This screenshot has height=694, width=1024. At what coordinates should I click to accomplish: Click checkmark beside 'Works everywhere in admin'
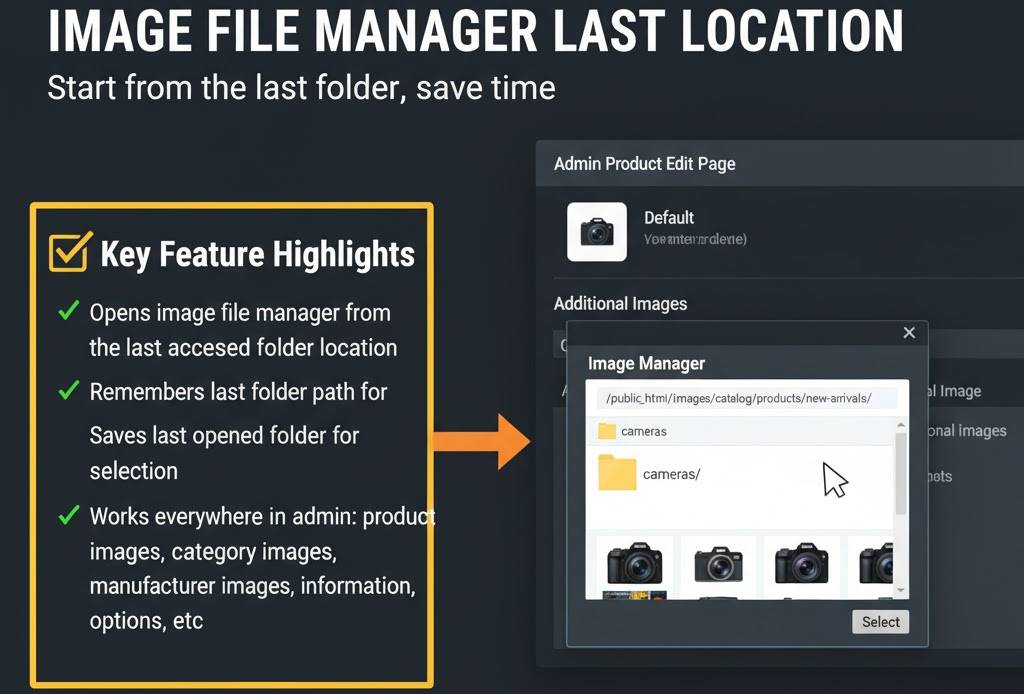coord(68,516)
